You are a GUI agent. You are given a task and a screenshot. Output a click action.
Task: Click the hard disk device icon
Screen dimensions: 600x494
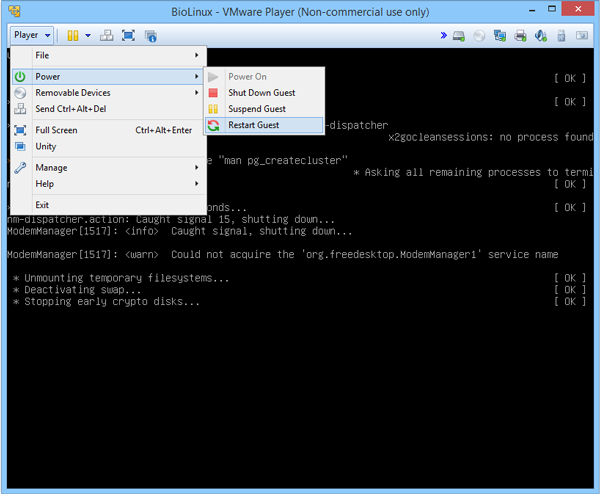coord(459,36)
